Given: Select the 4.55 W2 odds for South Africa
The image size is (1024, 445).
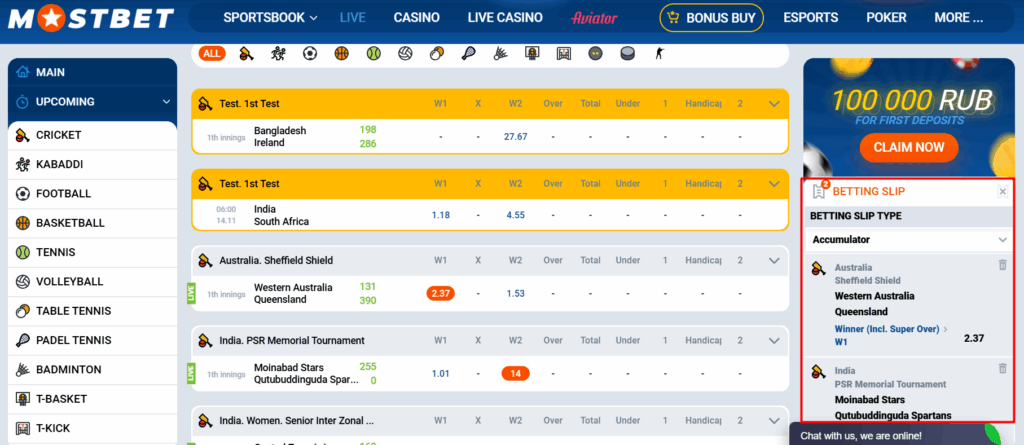Looking at the screenshot, I should point(515,215).
